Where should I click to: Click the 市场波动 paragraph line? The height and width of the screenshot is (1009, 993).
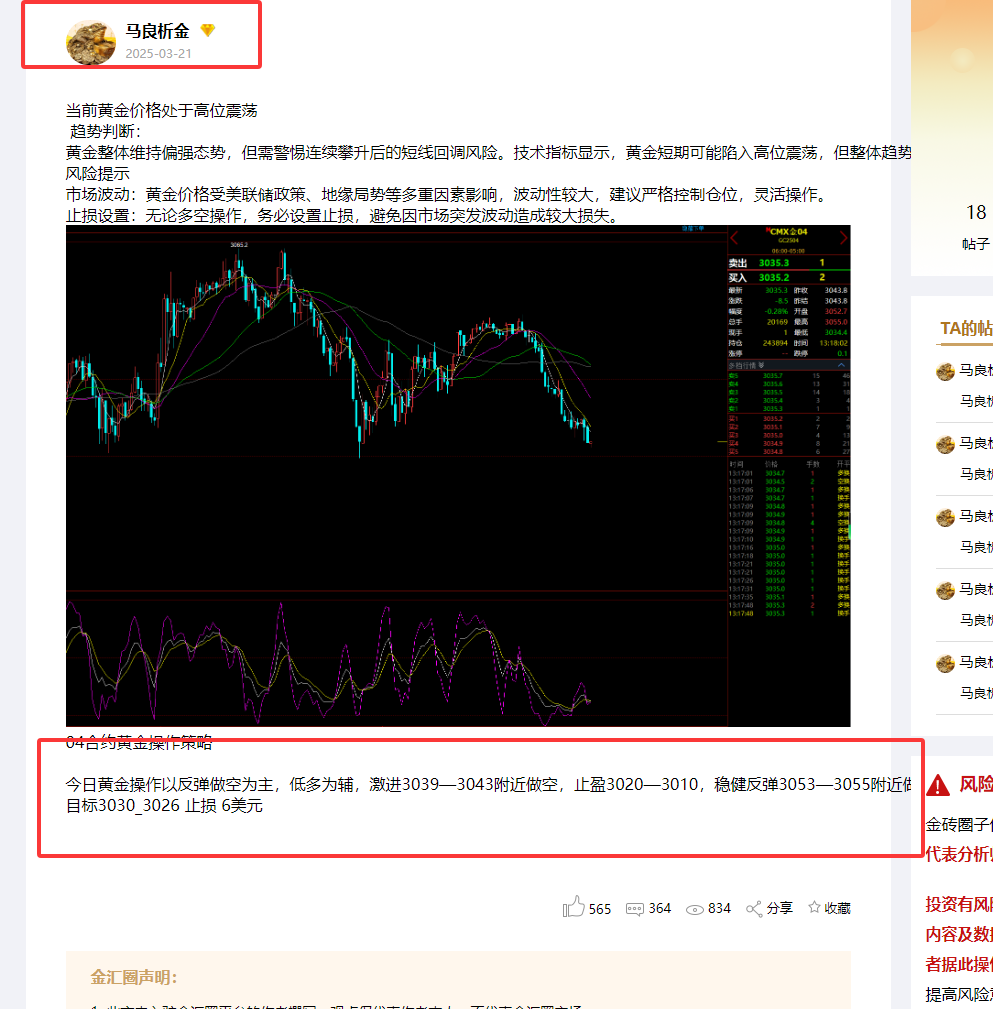click(448, 194)
